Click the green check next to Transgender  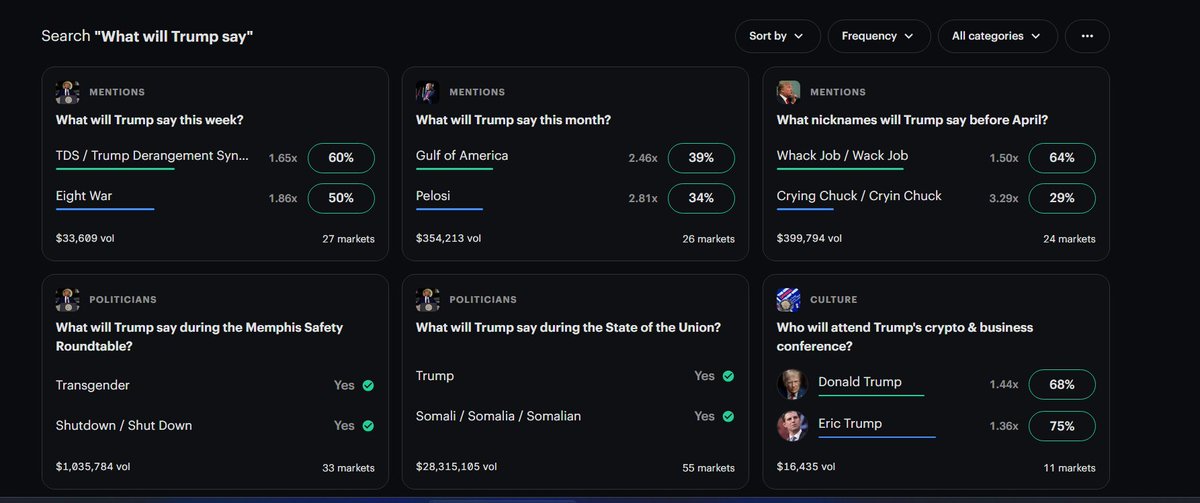[x=368, y=385]
